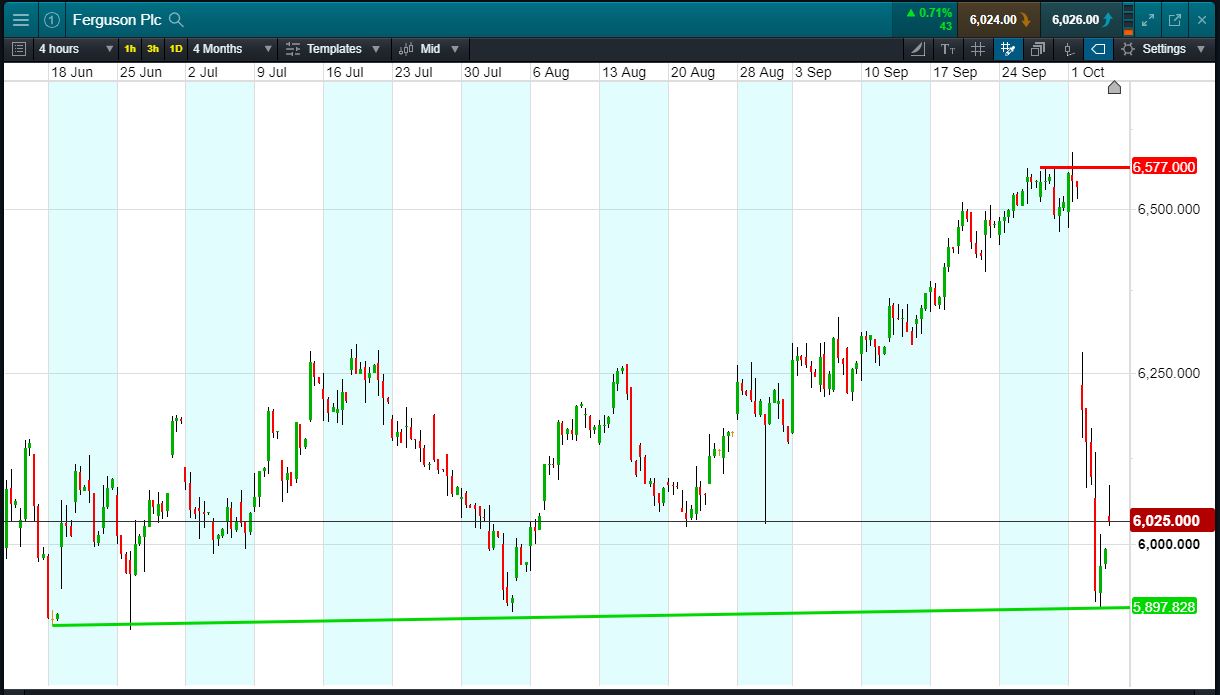Open the Settings dropdown
The height and width of the screenshot is (695, 1220).
[x=1164, y=49]
